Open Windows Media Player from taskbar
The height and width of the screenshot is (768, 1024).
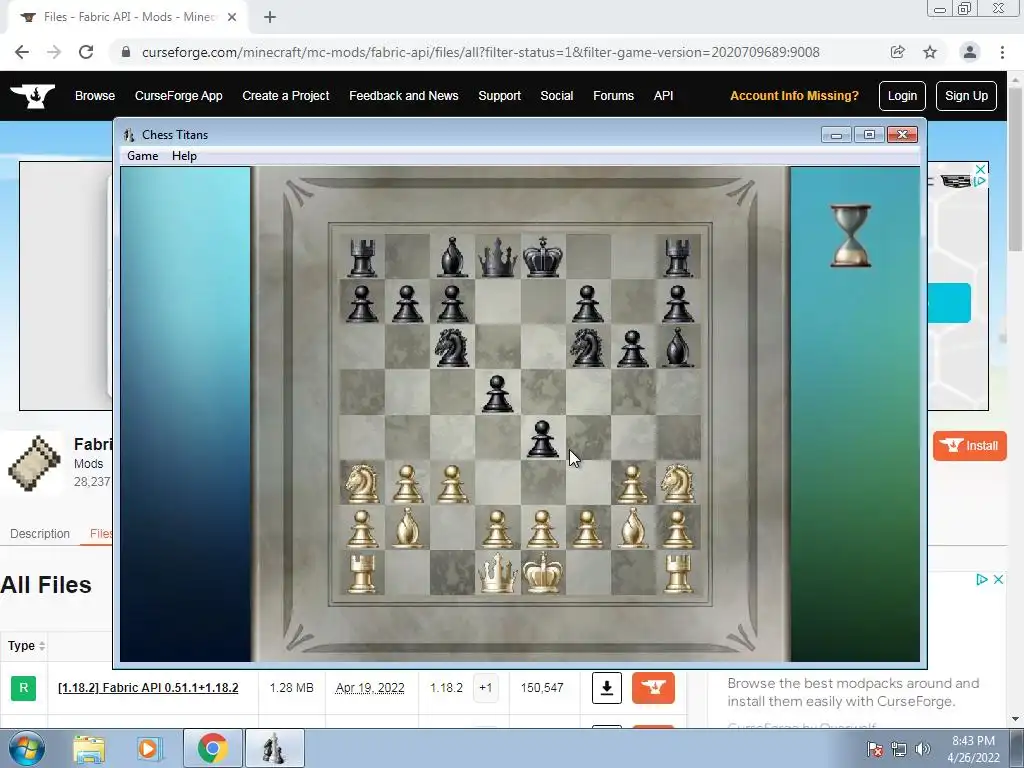[x=148, y=749]
